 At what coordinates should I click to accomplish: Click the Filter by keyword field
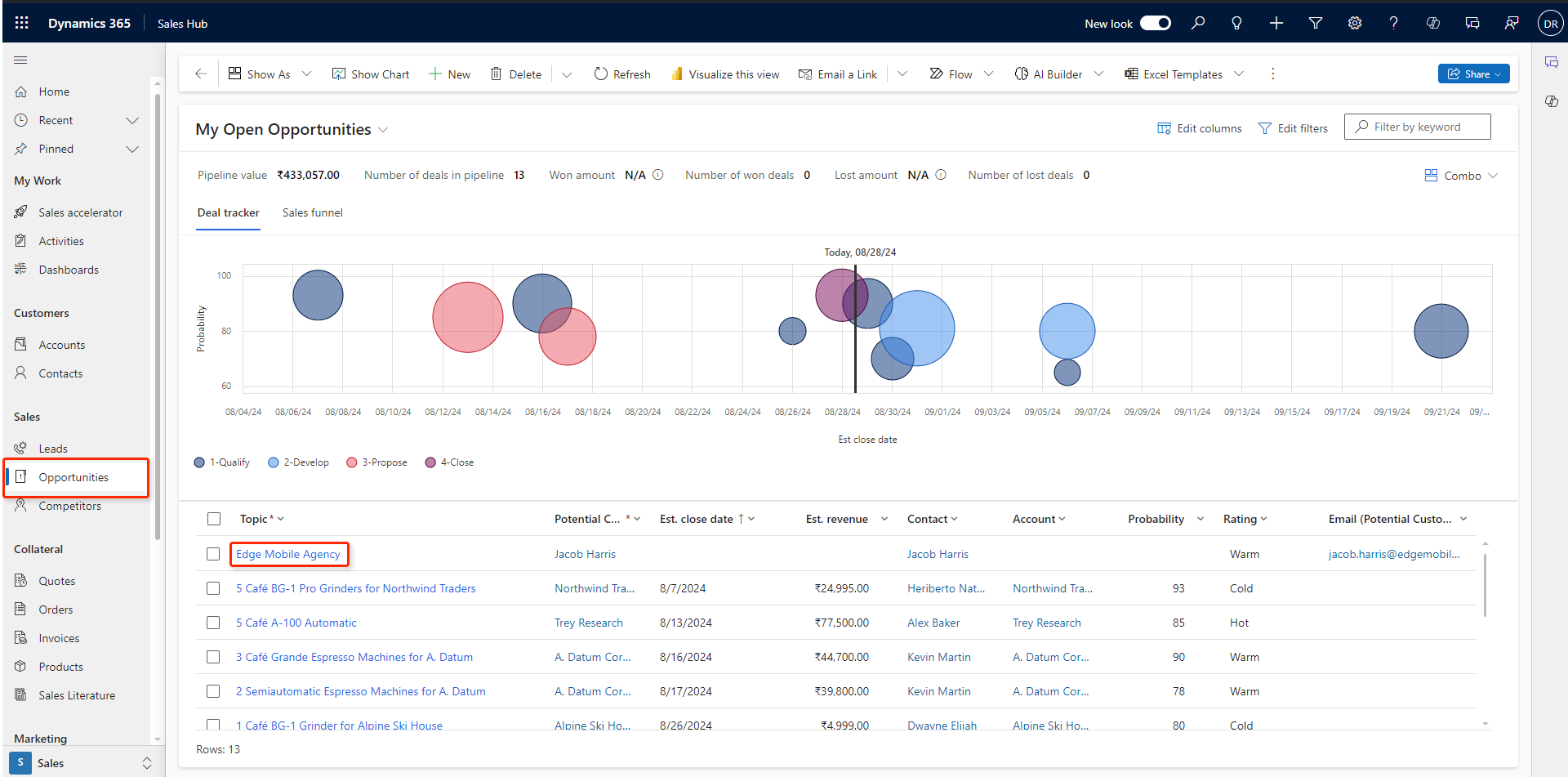1418,127
